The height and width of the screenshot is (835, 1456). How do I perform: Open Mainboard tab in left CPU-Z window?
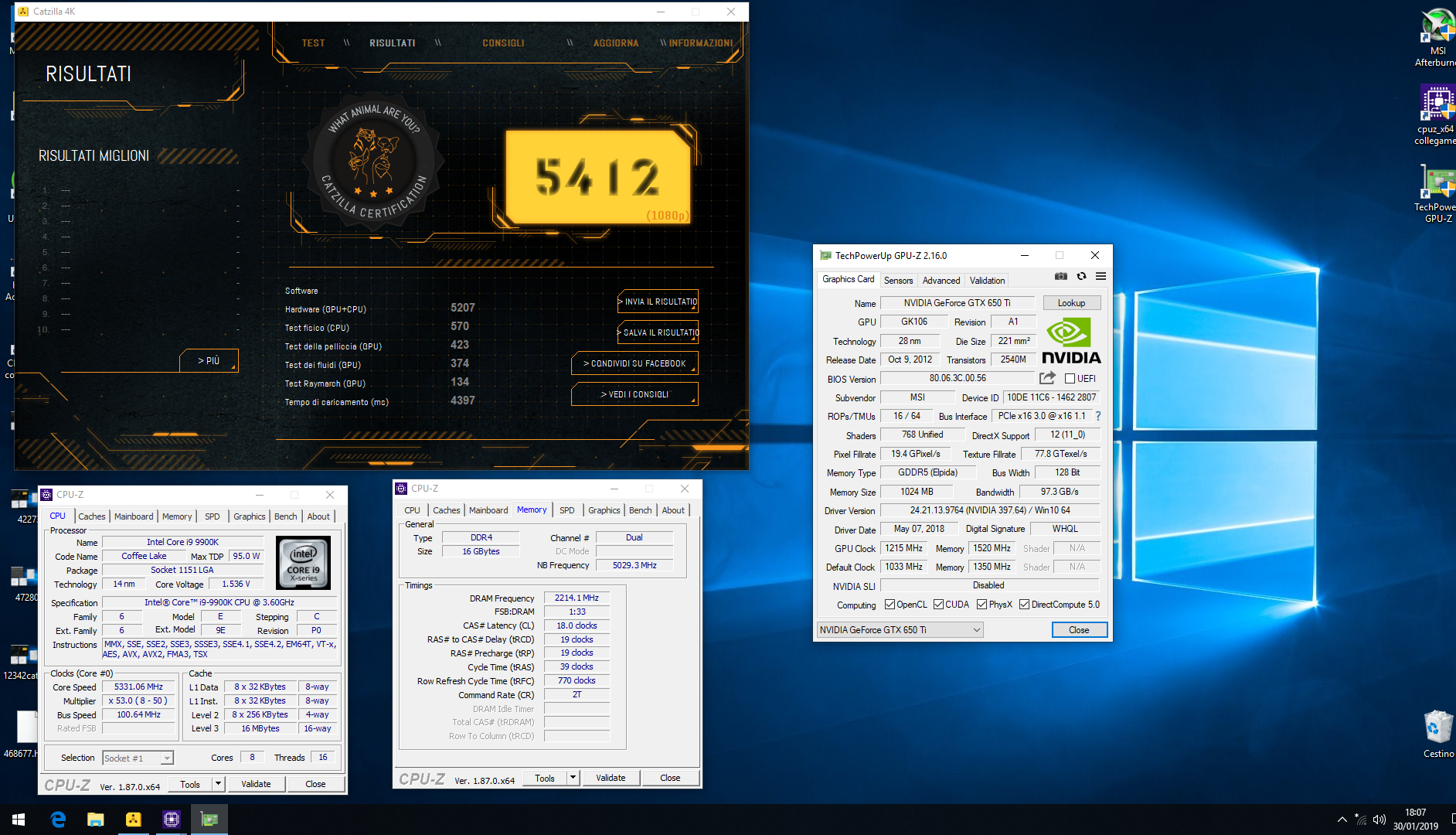[x=134, y=516]
